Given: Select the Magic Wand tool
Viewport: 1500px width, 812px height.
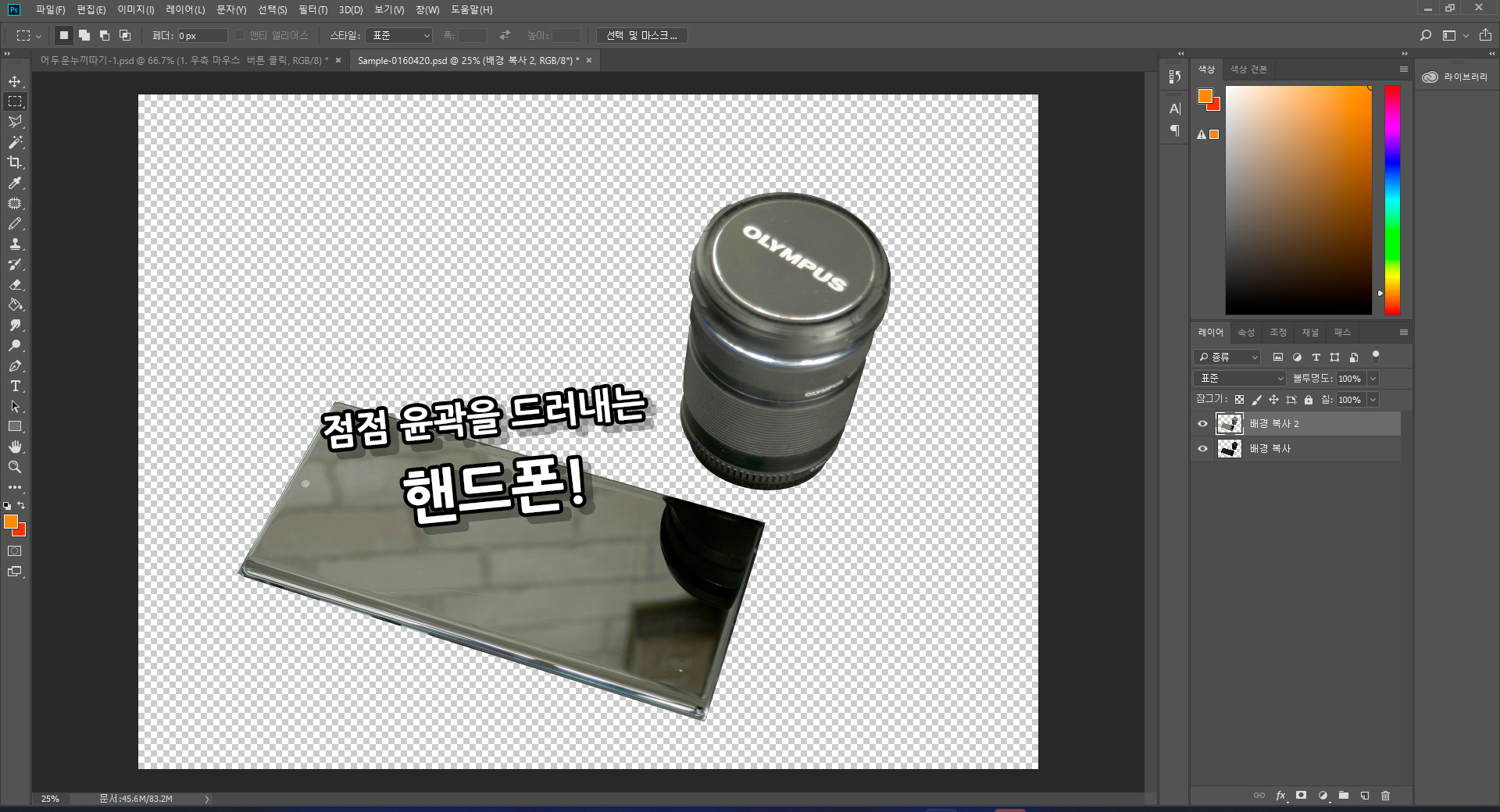Looking at the screenshot, I should point(15,142).
